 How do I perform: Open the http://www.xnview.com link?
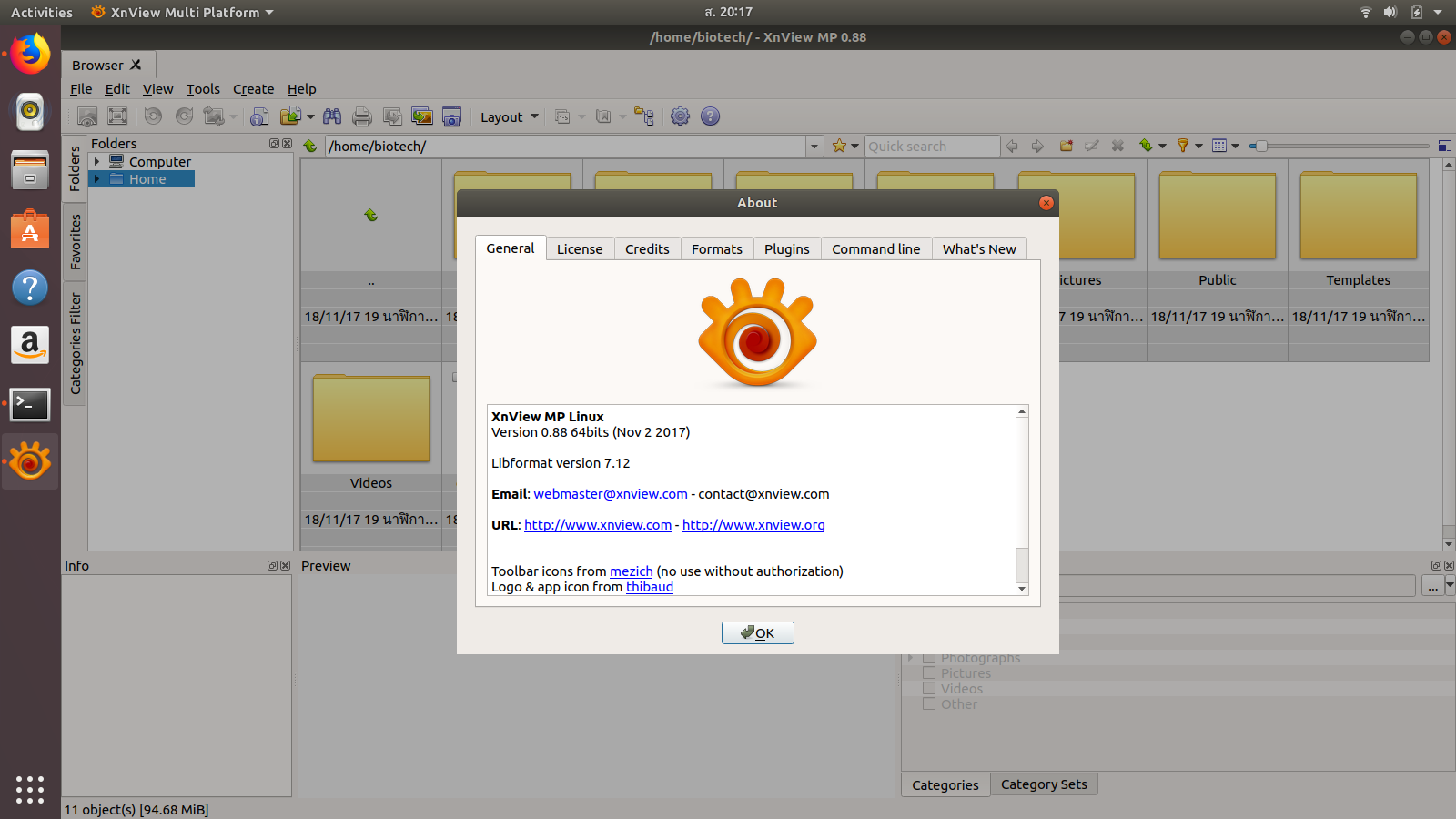tap(598, 525)
